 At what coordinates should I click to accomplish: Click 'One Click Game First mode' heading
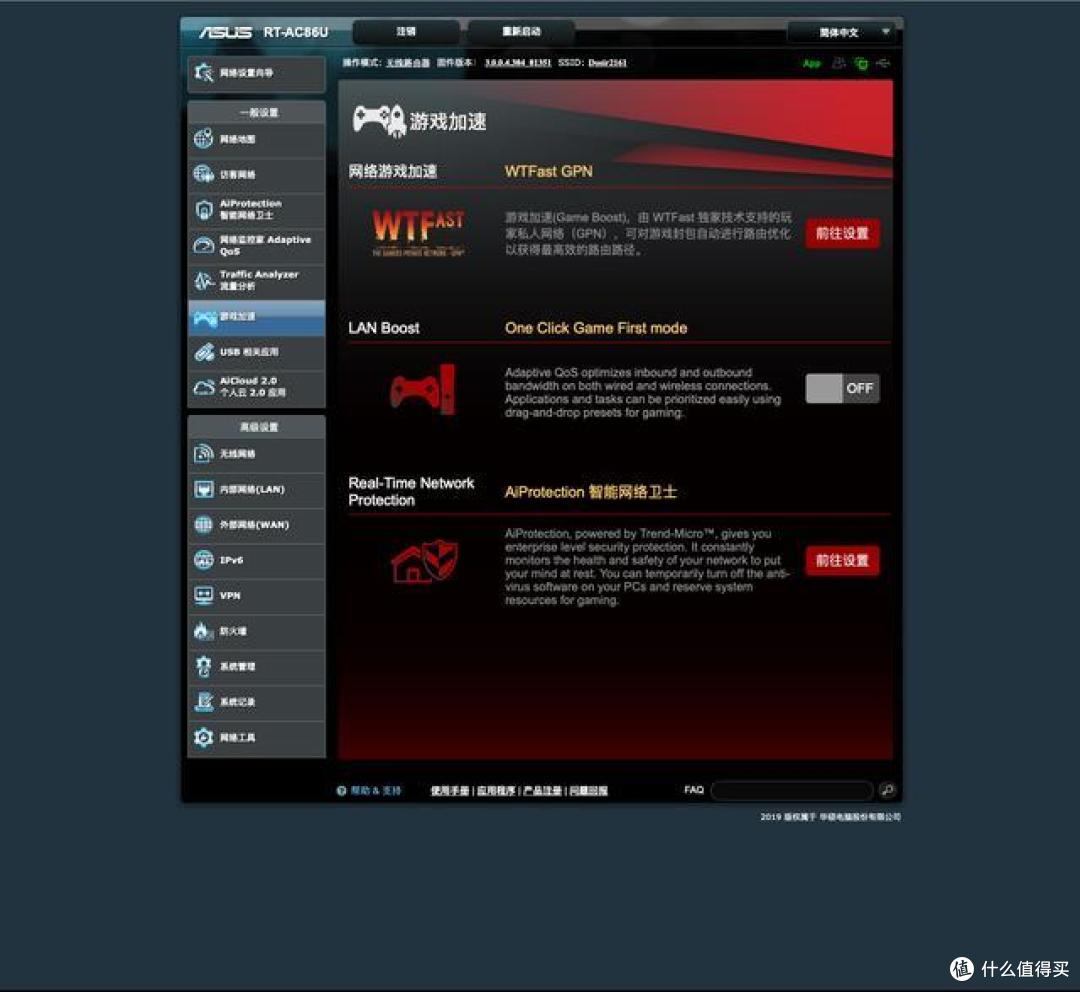pyautogui.click(x=596, y=328)
